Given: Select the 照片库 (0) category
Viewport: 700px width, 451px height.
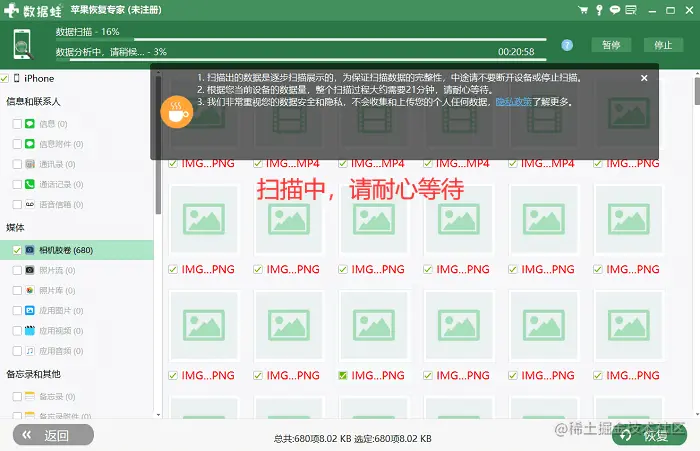Looking at the screenshot, I should click(77, 290).
